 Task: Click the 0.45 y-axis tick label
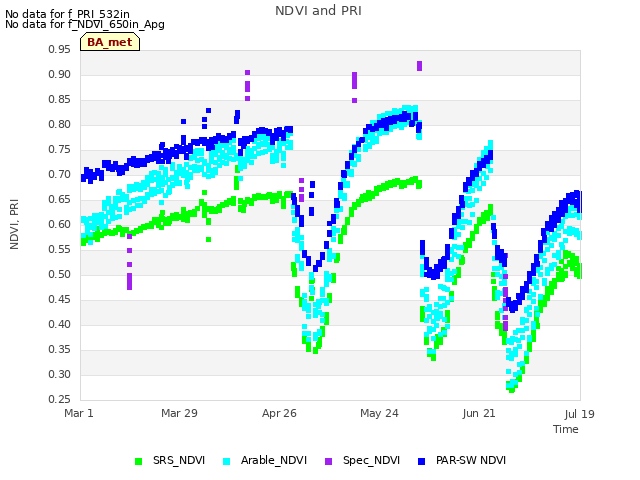(60, 300)
